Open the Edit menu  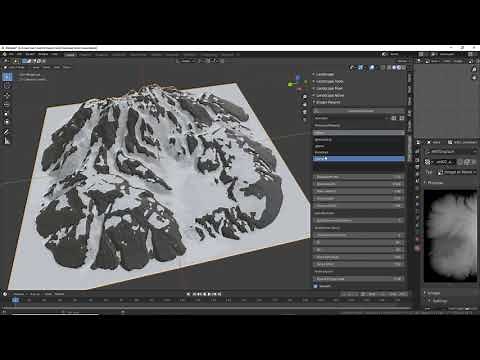20,54
